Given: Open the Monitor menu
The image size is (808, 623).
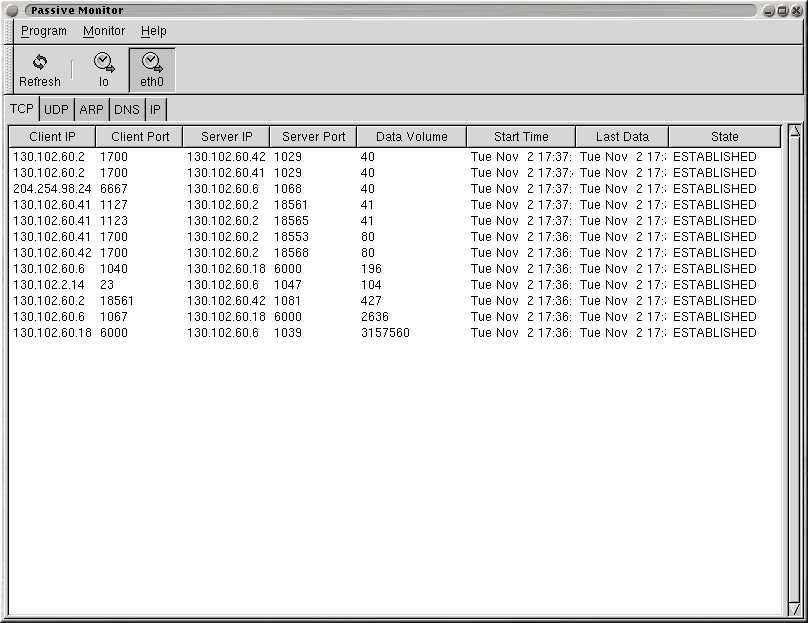Looking at the screenshot, I should click(104, 31).
